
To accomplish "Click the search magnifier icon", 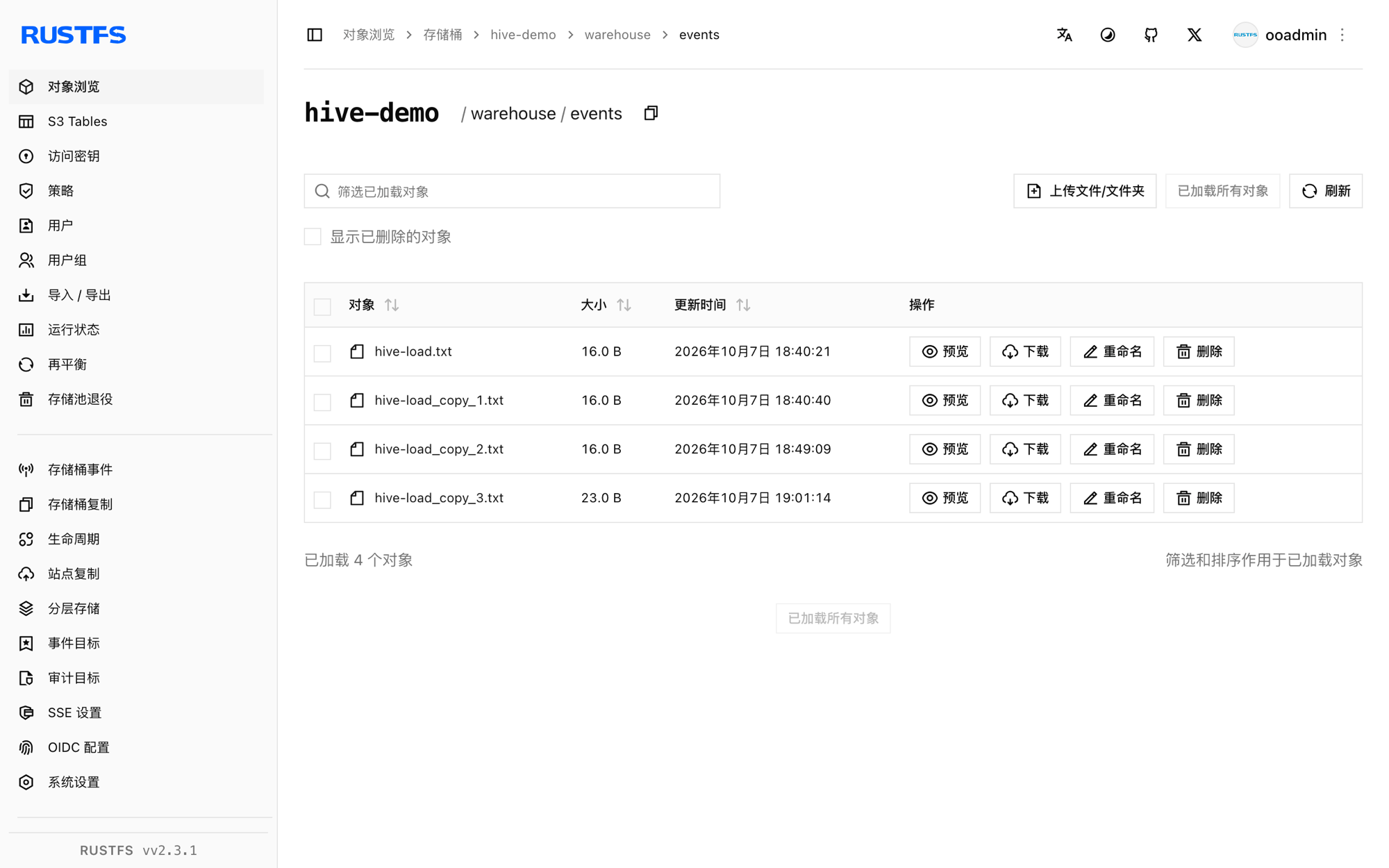I will coord(322,191).
